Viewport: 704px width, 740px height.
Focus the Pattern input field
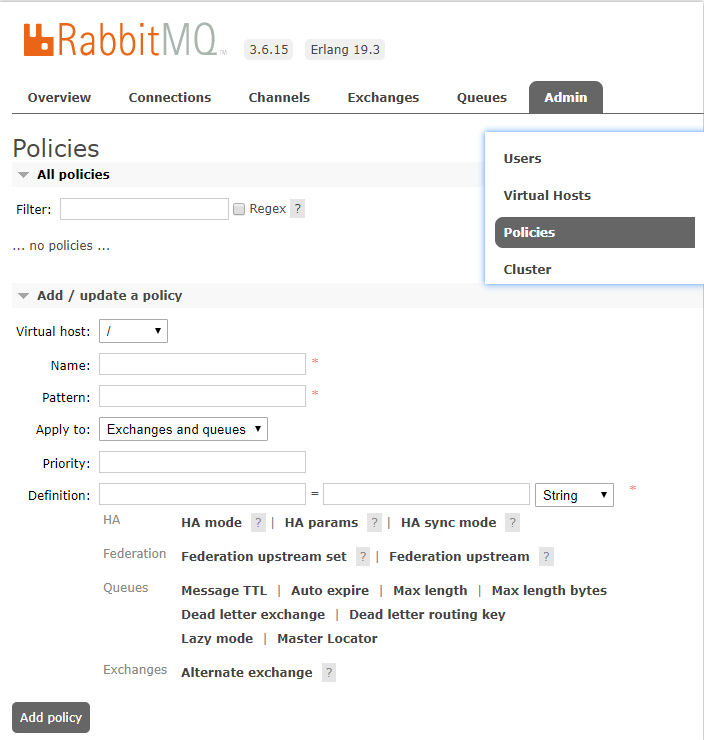click(x=202, y=396)
